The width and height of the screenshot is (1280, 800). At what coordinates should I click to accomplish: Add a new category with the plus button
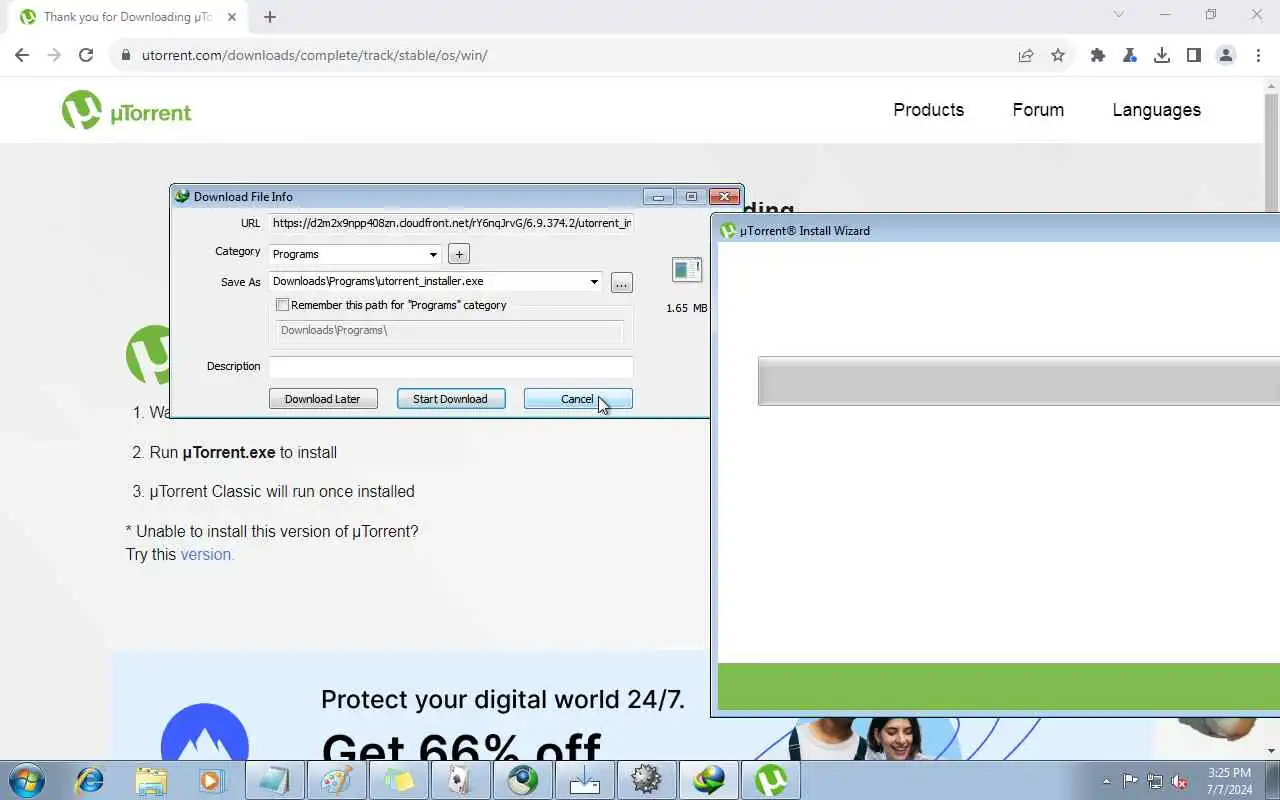[458, 254]
